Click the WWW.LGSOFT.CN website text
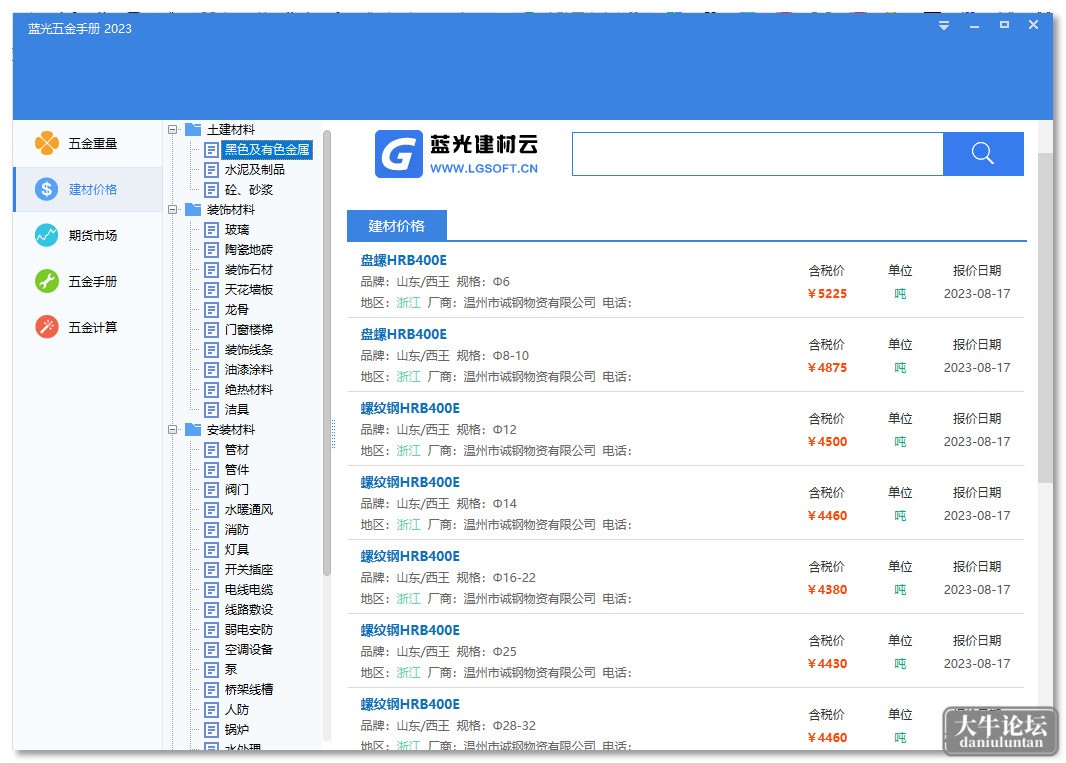1066x763 pixels. (x=483, y=169)
